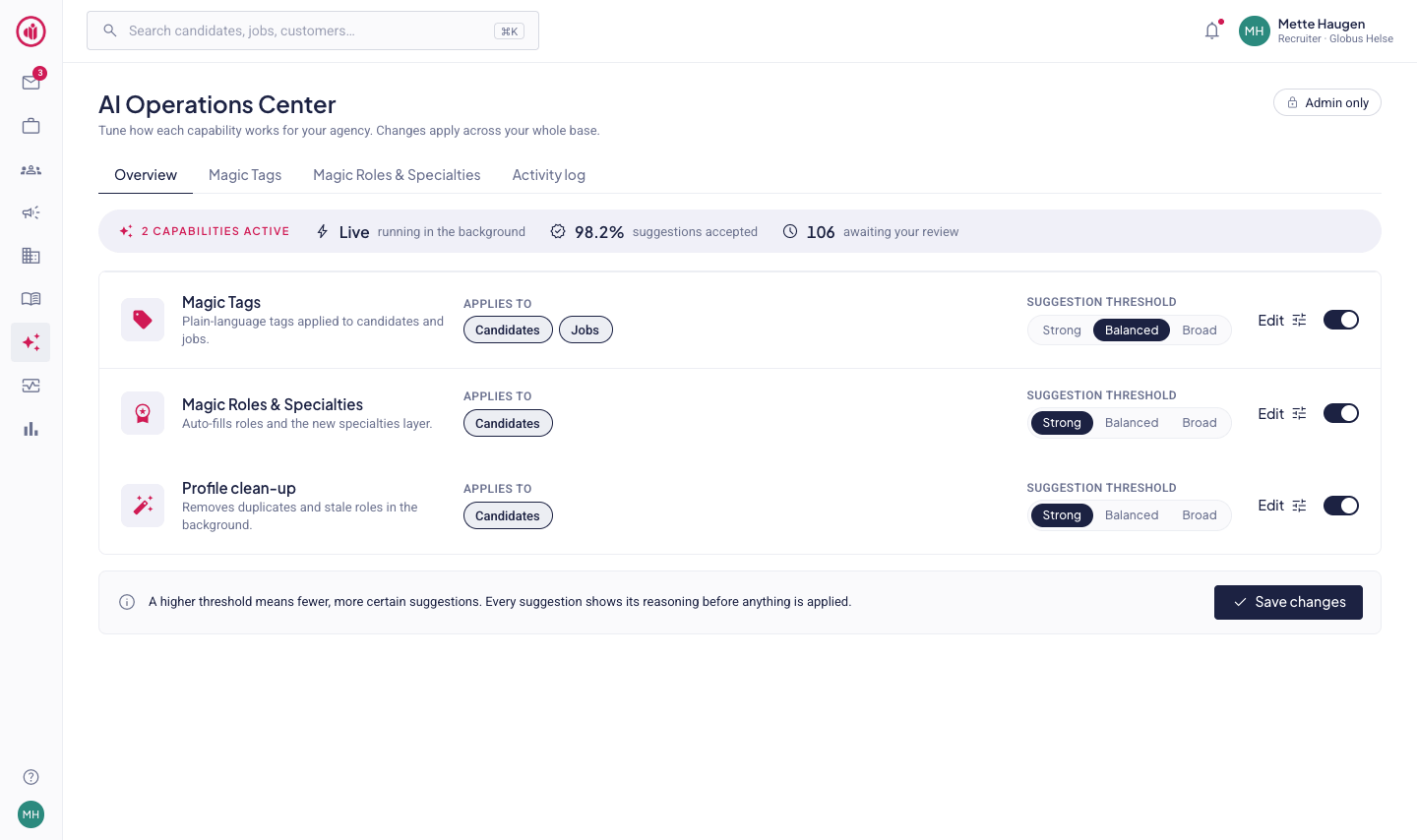Open Mette Haugen profile menu
This screenshot has height=840, width=1417.
point(1316,30)
